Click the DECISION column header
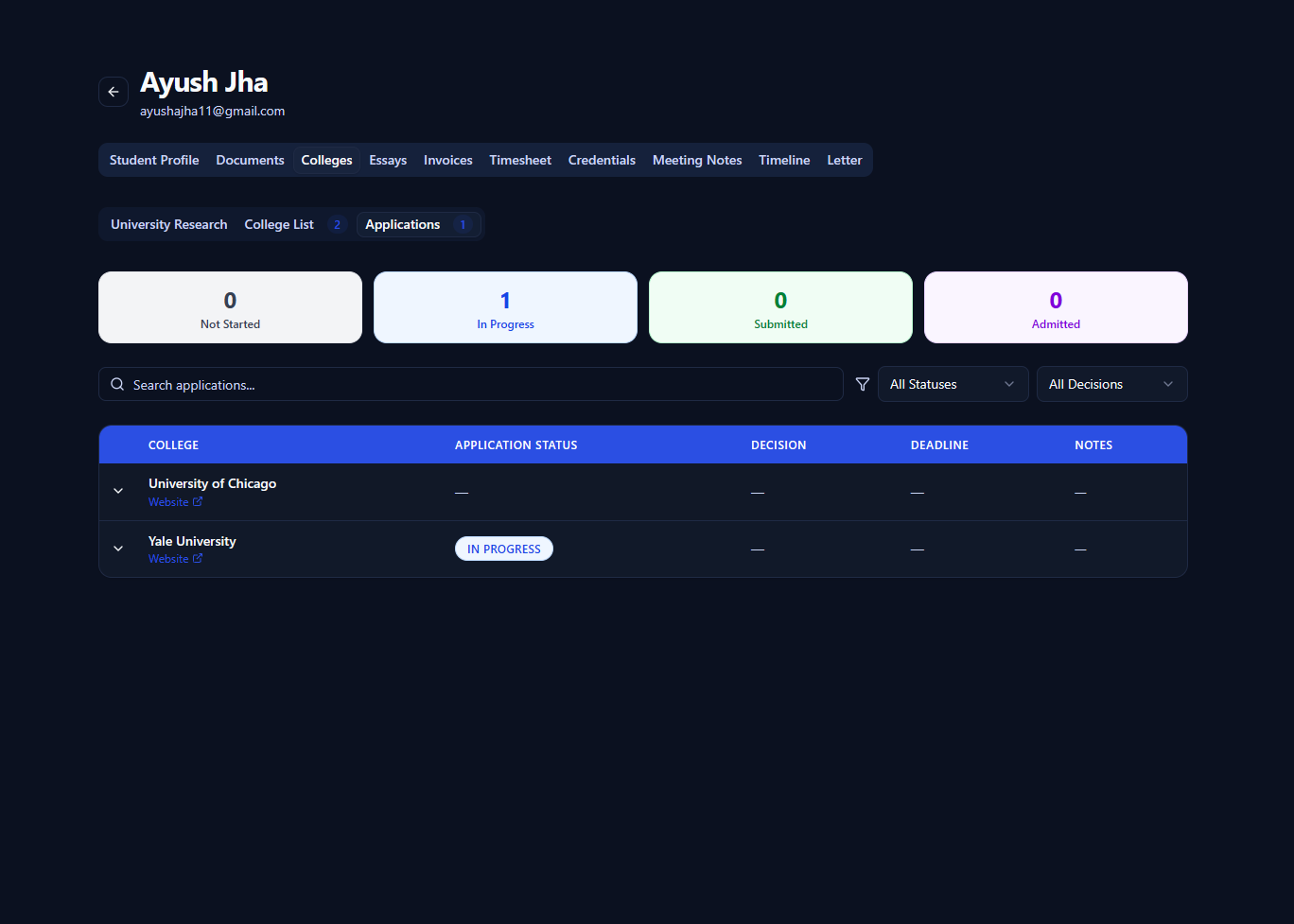This screenshot has height=924, width=1294. pos(778,445)
